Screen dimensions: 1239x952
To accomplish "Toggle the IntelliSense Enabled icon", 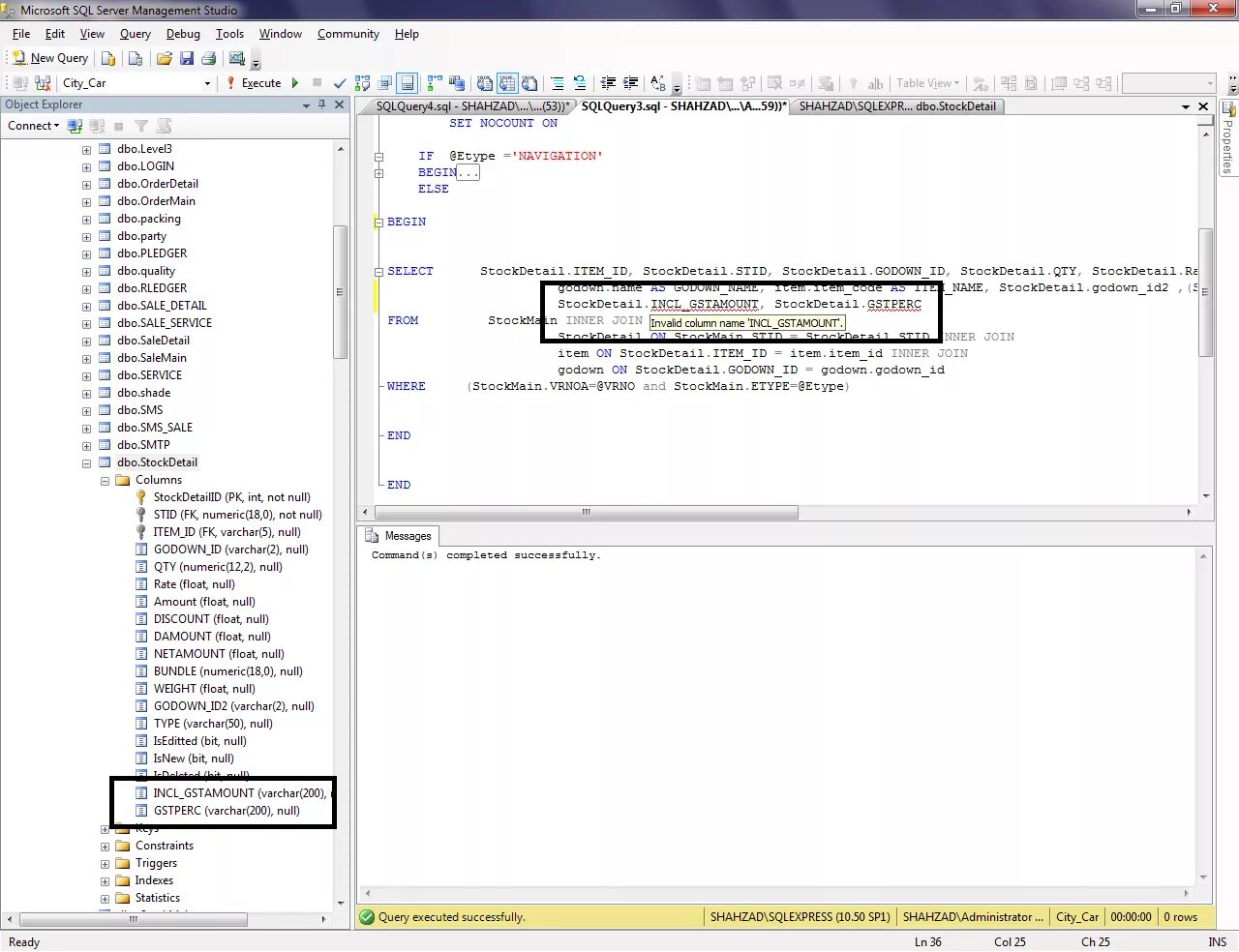I will coord(408,83).
